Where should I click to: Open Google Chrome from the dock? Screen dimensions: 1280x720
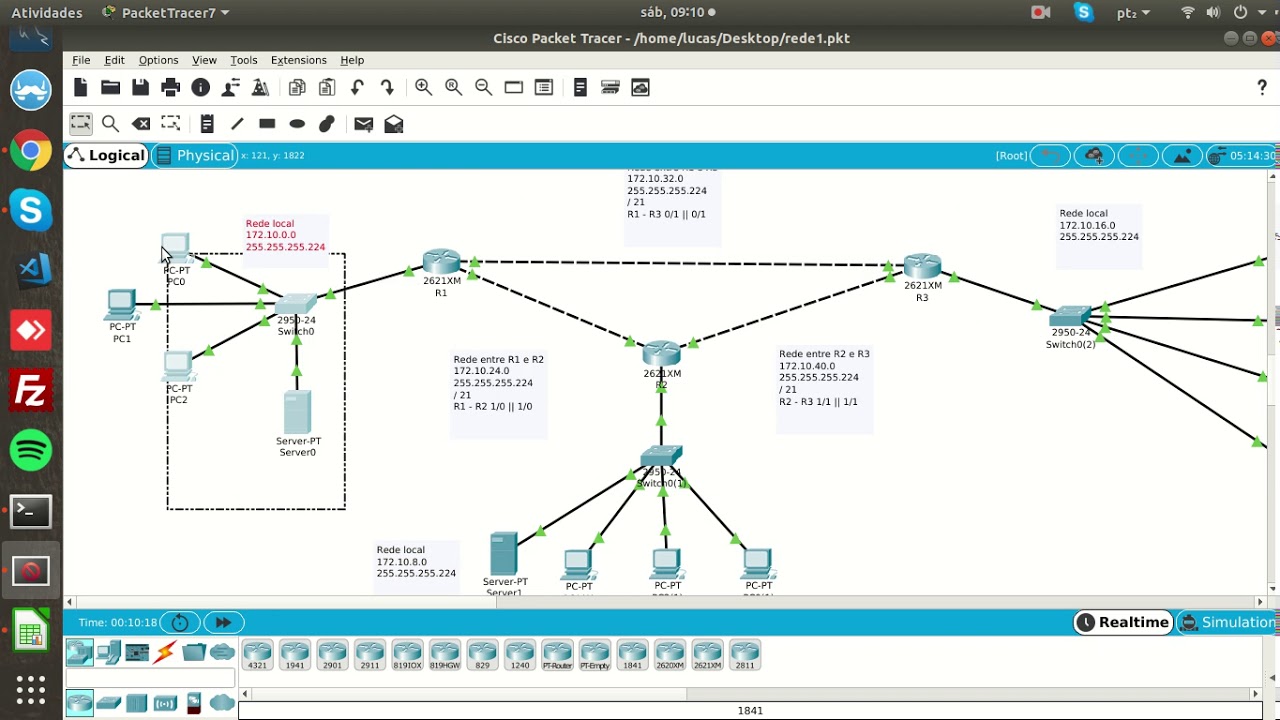point(31,152)
